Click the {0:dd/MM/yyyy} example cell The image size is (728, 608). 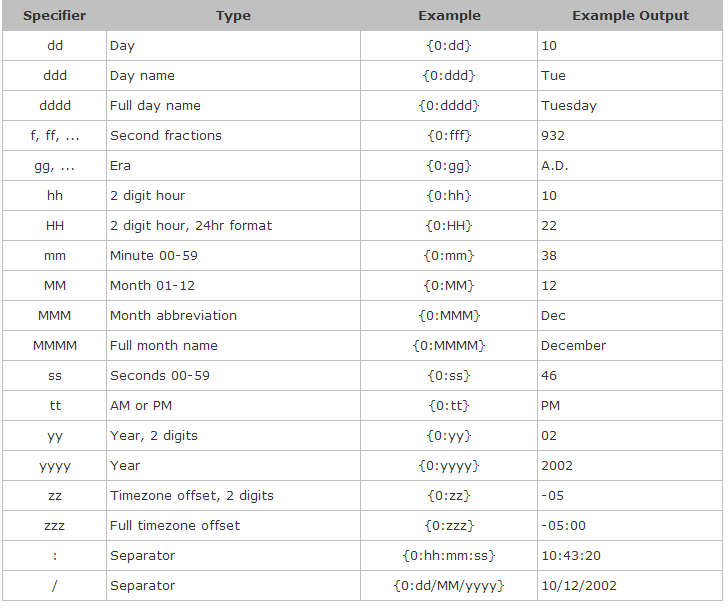click(449, 586)
